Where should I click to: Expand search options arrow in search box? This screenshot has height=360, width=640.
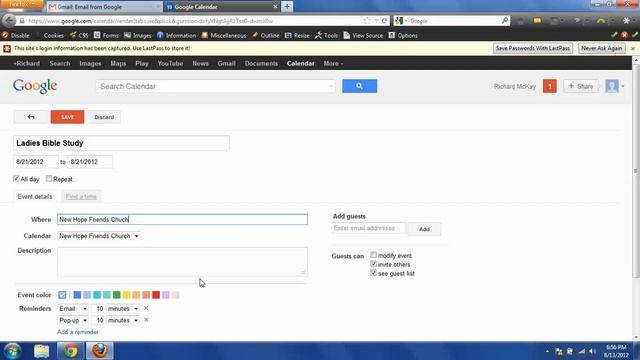[x=331, y=86]
